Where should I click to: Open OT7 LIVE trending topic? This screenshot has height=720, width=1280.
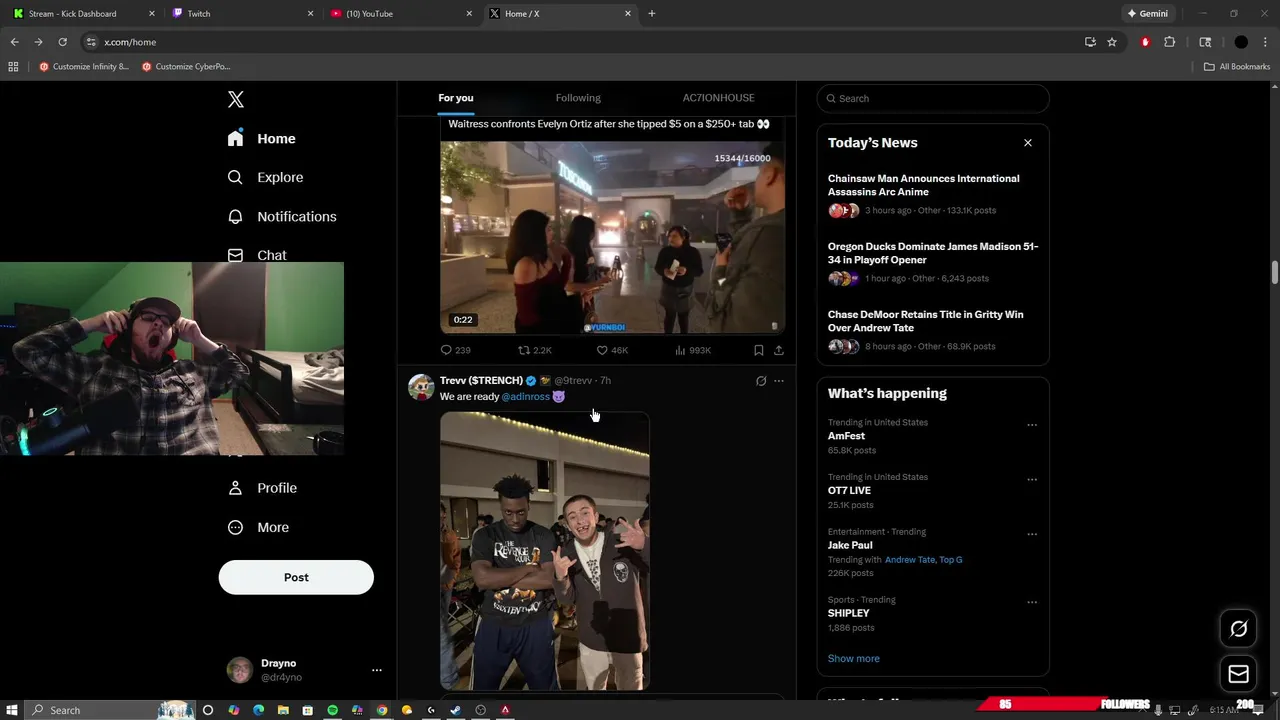coord(849,490)
